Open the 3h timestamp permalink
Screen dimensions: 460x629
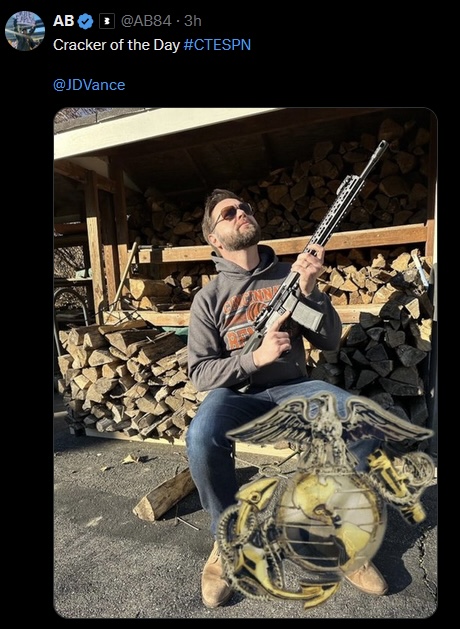coord(193,21)
